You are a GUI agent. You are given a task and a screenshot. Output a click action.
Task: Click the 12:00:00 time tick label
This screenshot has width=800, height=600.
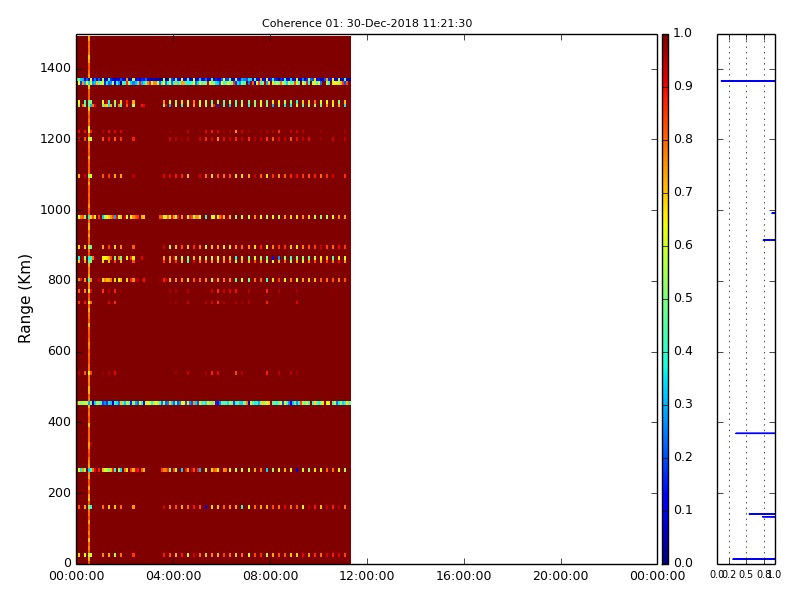pyautogui.click(x=367, y=577)
